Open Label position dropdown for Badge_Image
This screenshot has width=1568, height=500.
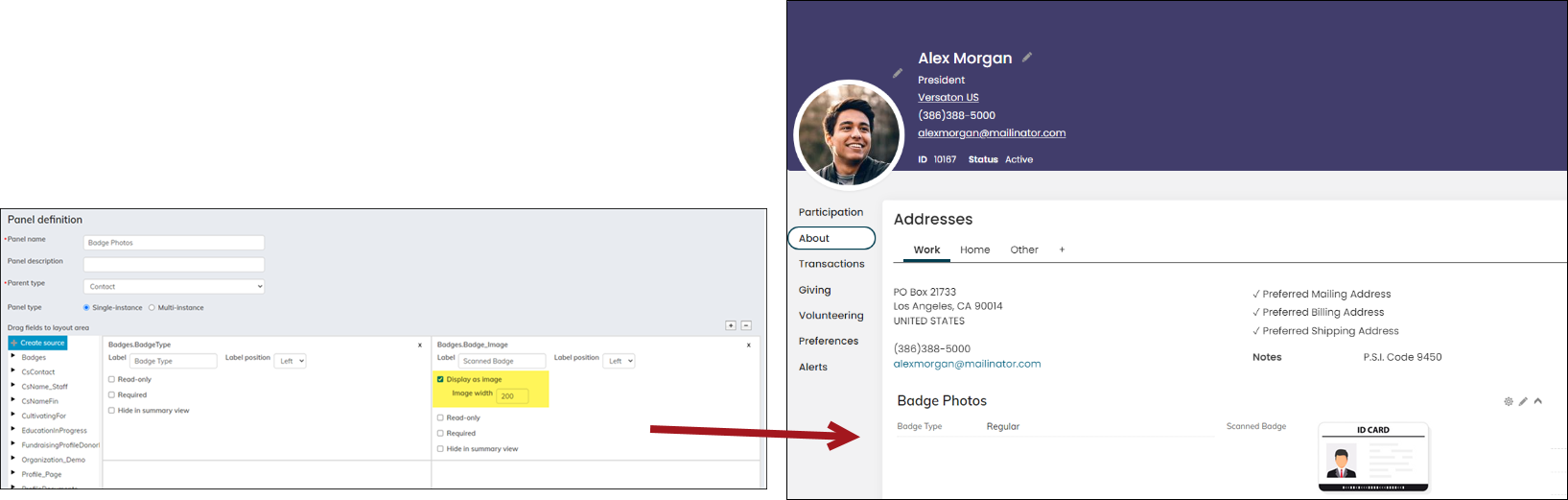(619, 361)
